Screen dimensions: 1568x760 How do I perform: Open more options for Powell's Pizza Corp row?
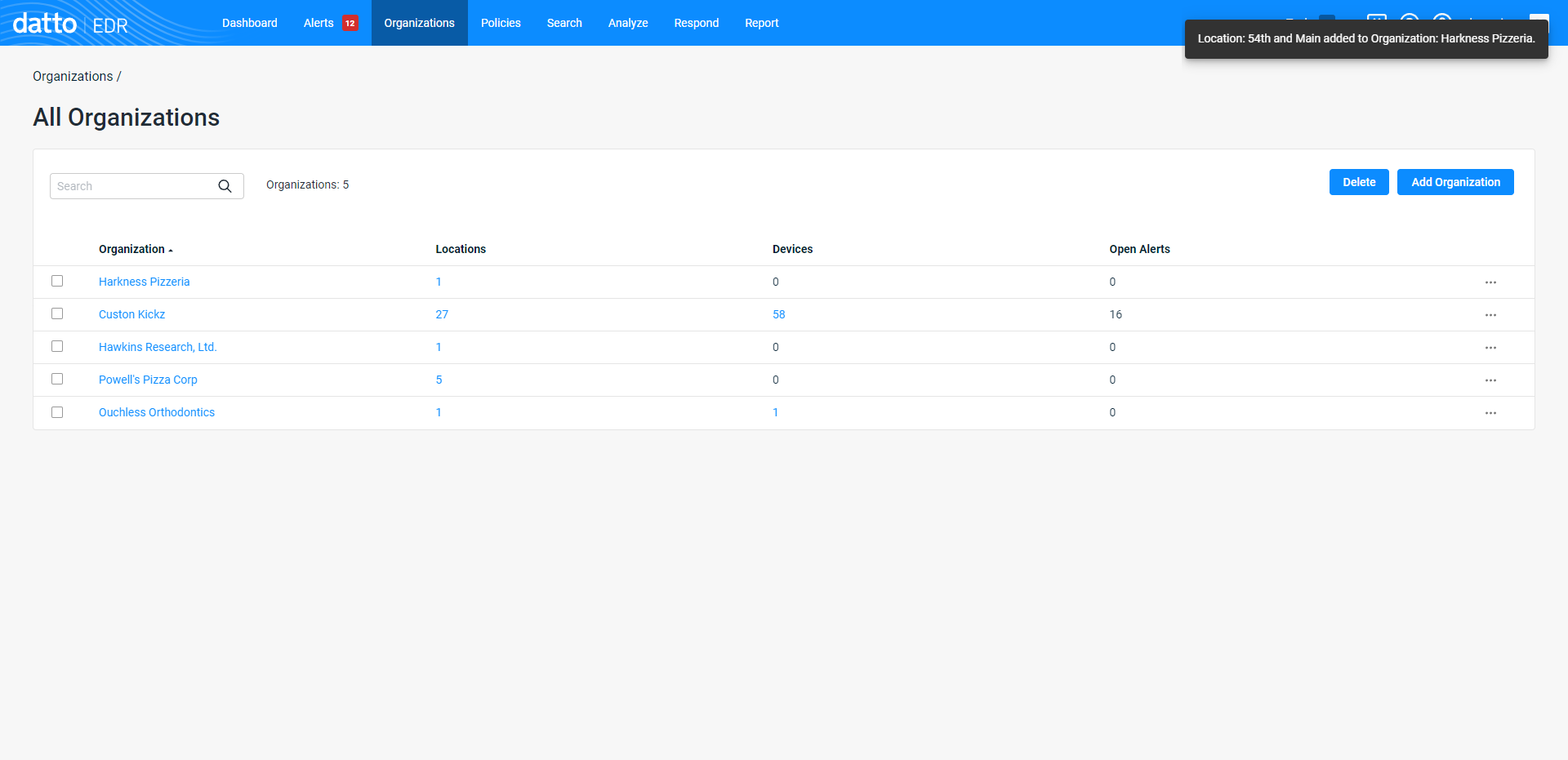coord(1490,380)
